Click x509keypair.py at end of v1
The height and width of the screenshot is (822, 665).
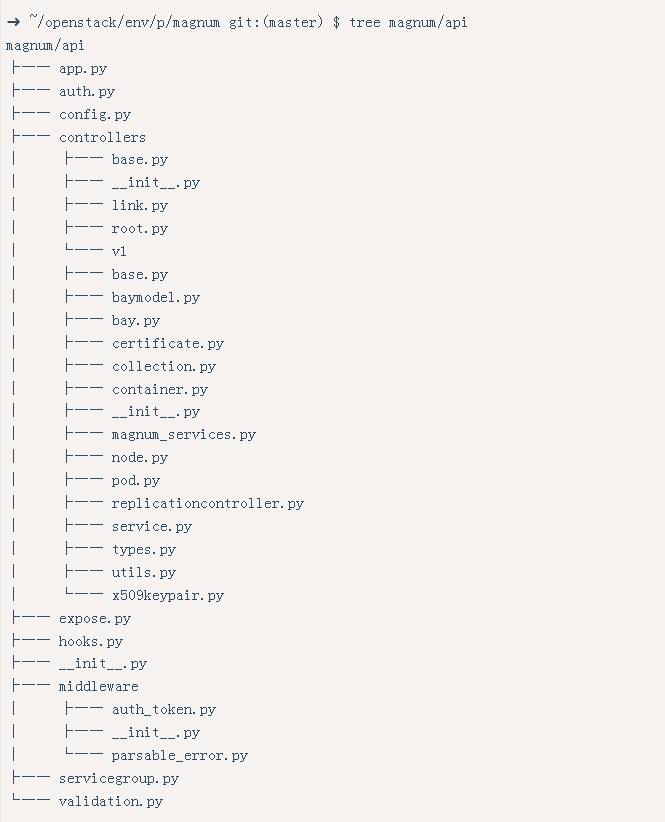tap(168, 596)
